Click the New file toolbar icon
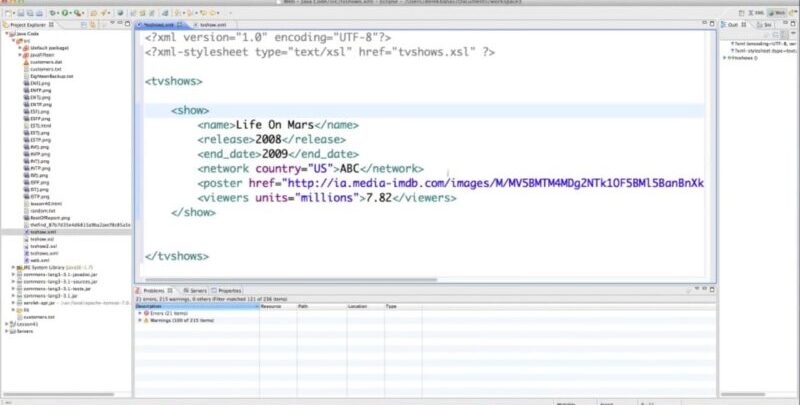800x405 pixels. click(x=9, y=13)
